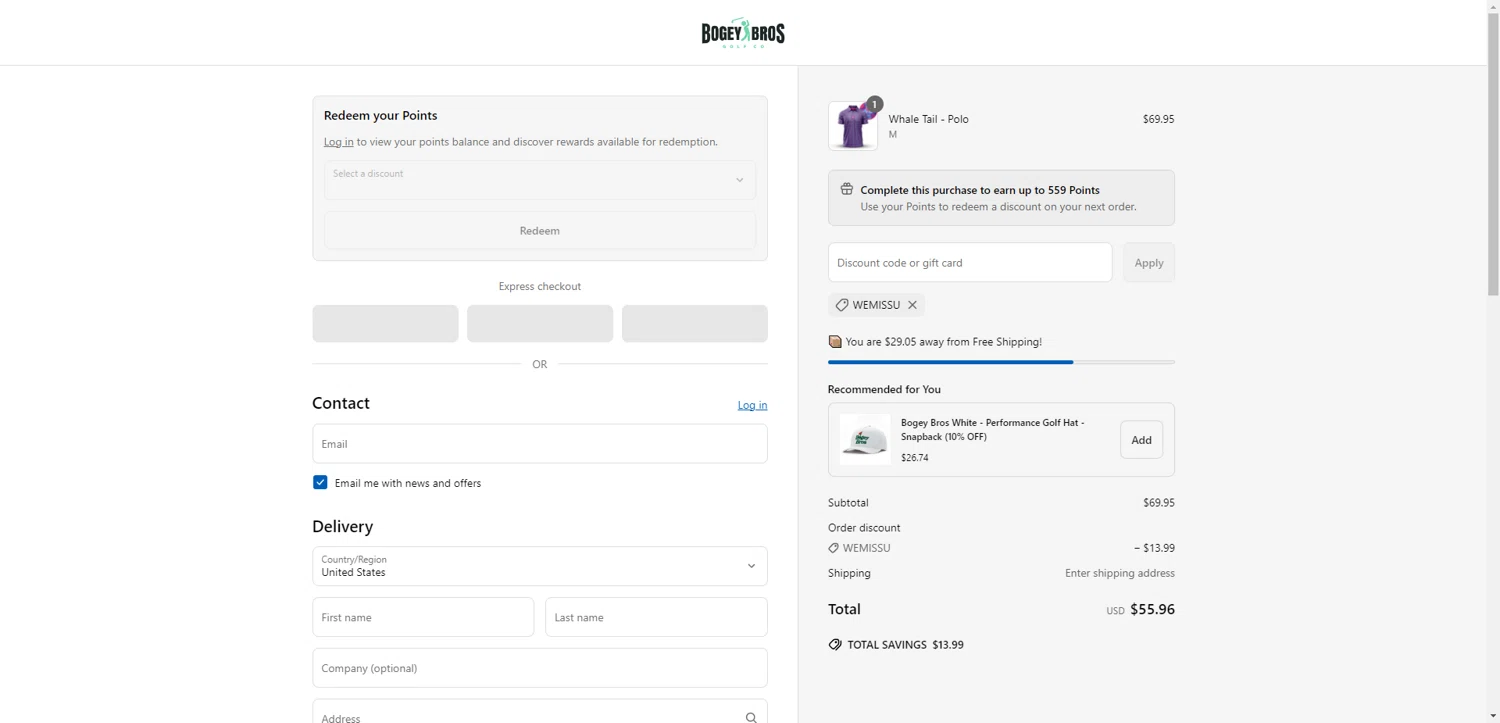Uncheck Email me with news and offers

point(320,482)
